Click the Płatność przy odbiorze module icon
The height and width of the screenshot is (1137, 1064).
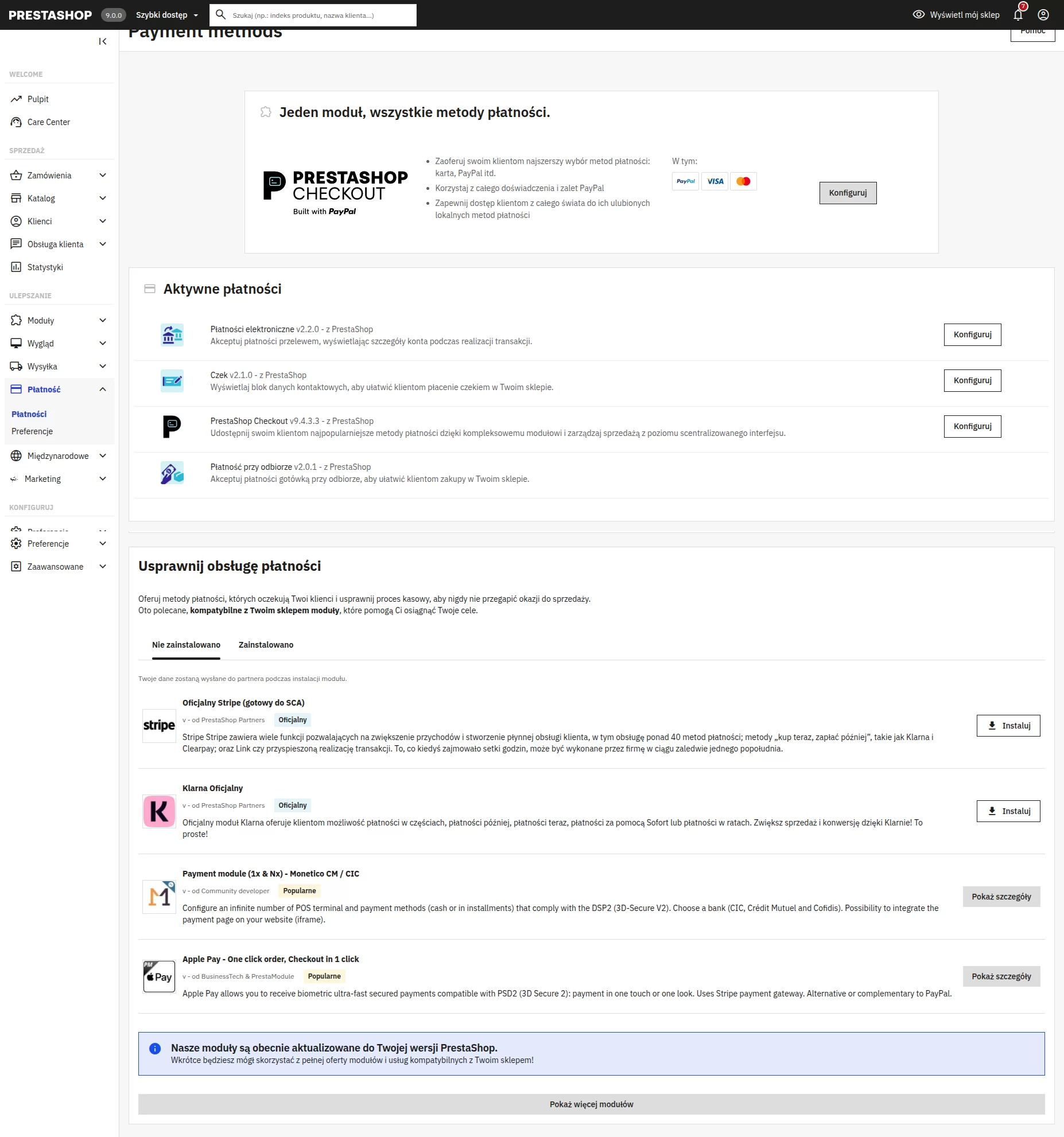click(x=172, y=473)
